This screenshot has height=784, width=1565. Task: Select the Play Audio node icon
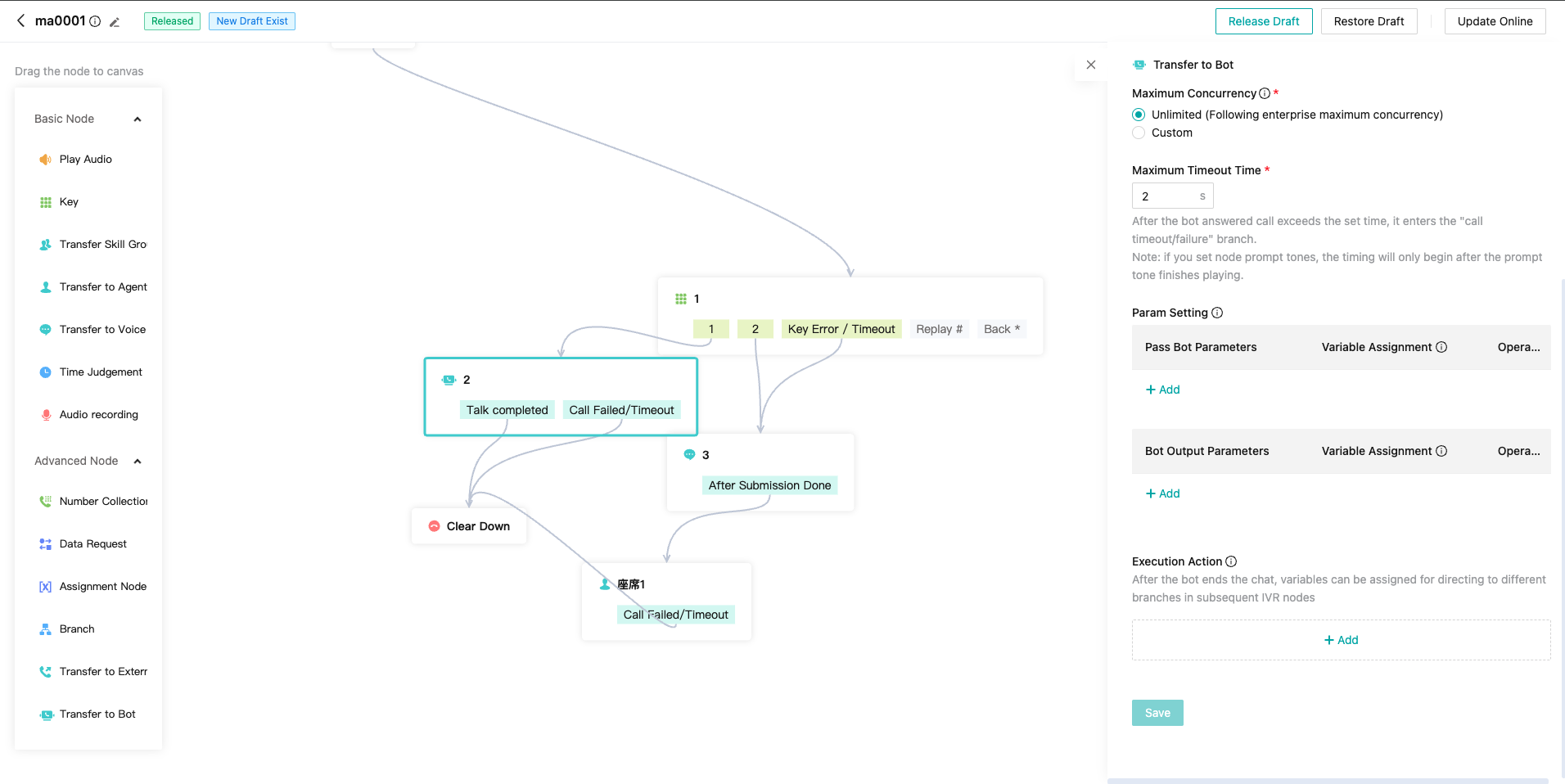(46, 160)
